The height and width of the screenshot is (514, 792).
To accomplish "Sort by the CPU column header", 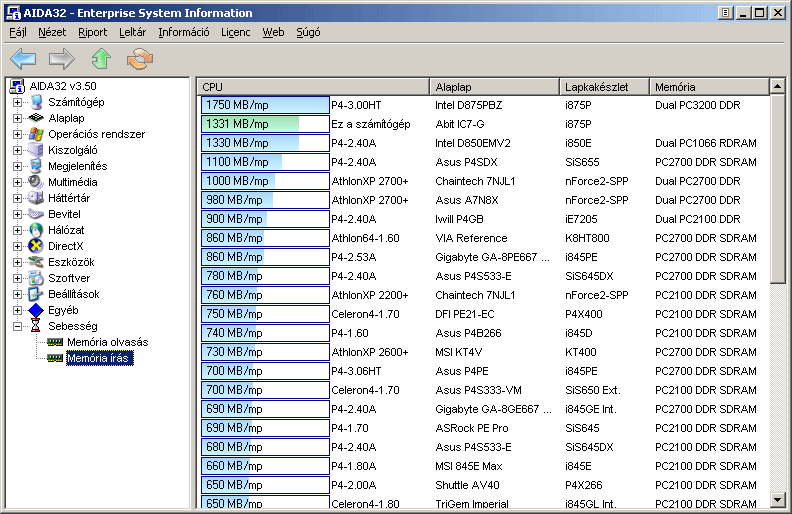I will (313, 87).
